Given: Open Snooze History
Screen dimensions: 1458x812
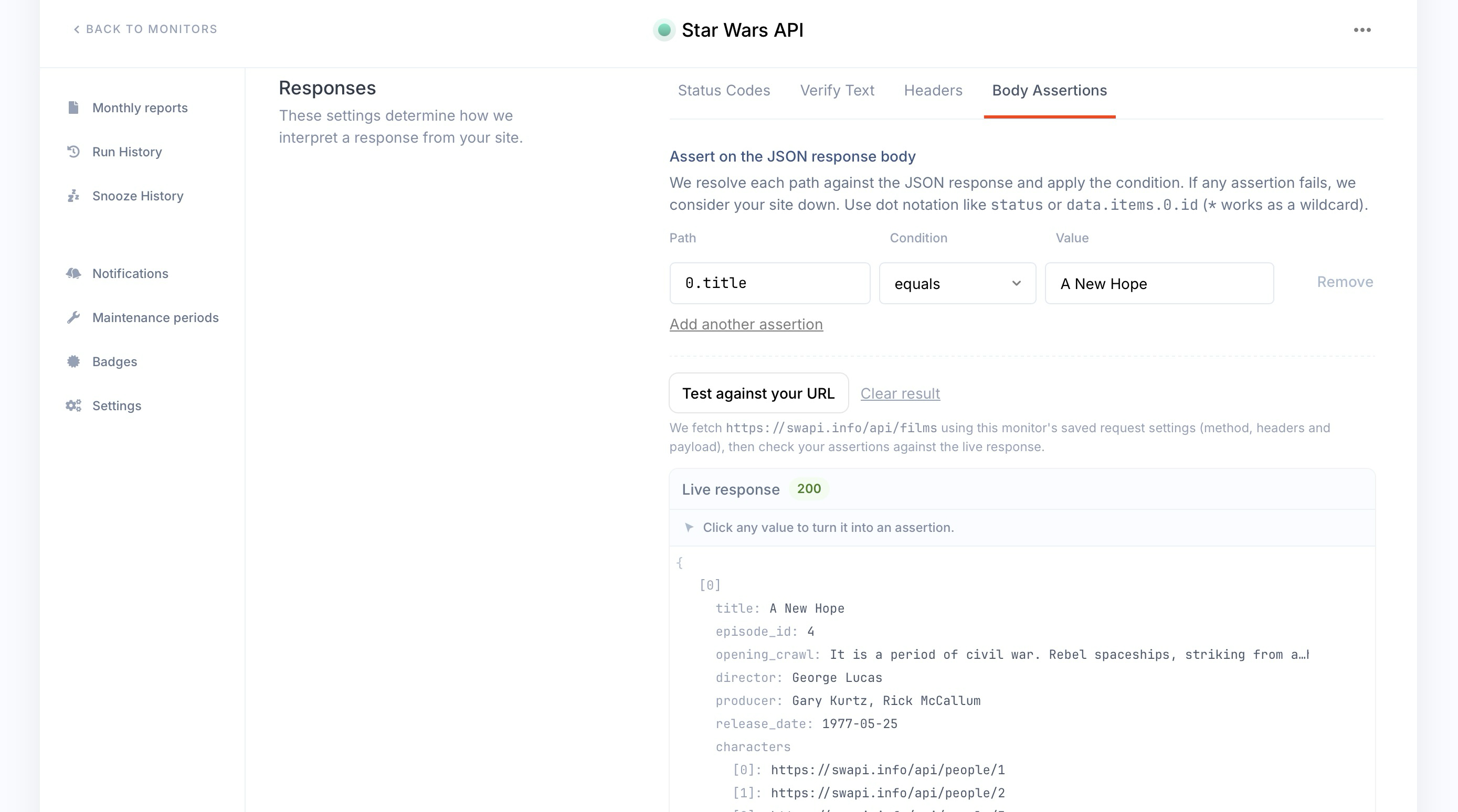Looking at the screenshot, I should (x=138, y=196).
